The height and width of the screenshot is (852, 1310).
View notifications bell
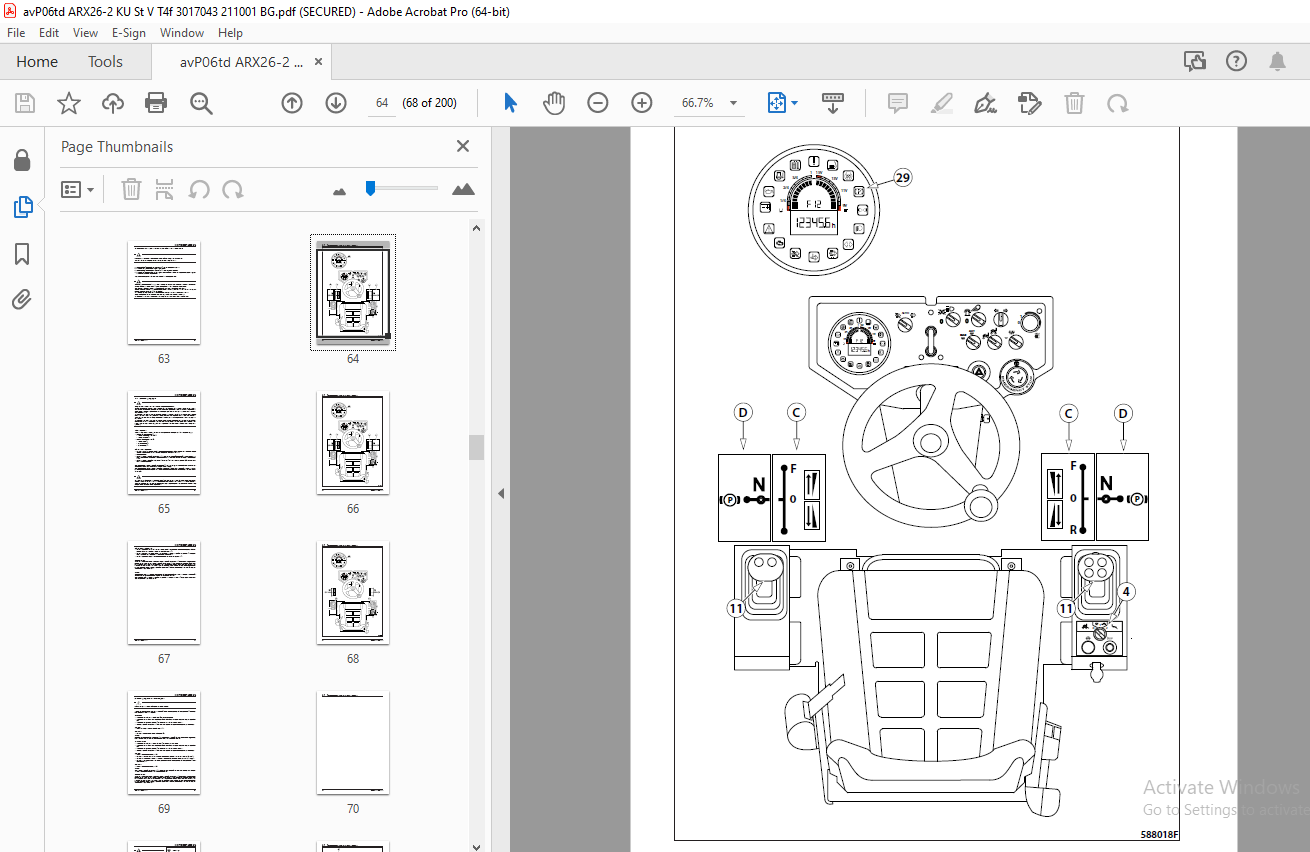pyautogui.click(x=1278, y=62)
